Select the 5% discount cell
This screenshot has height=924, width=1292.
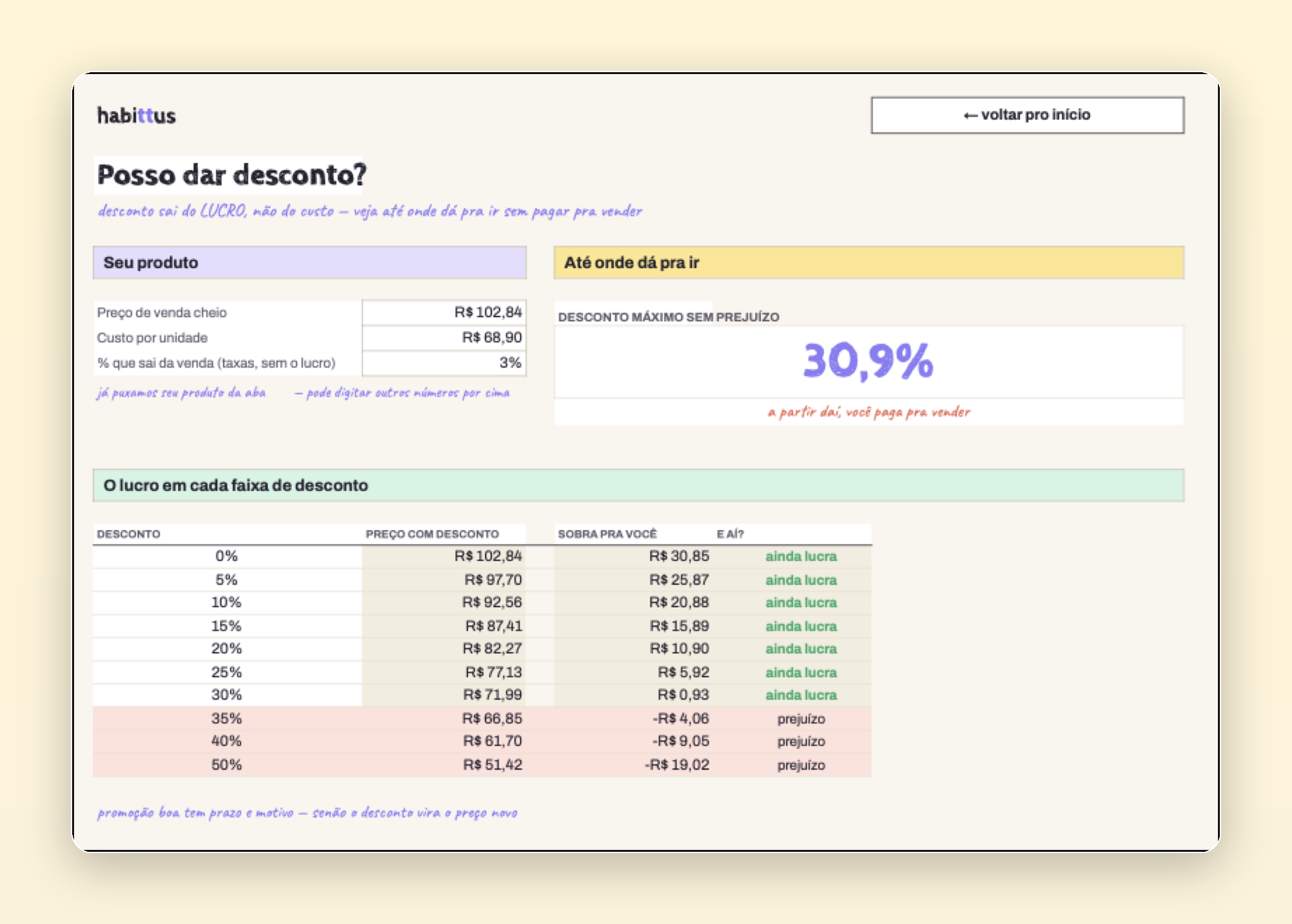pyautogui.click(x=227, y=580)
